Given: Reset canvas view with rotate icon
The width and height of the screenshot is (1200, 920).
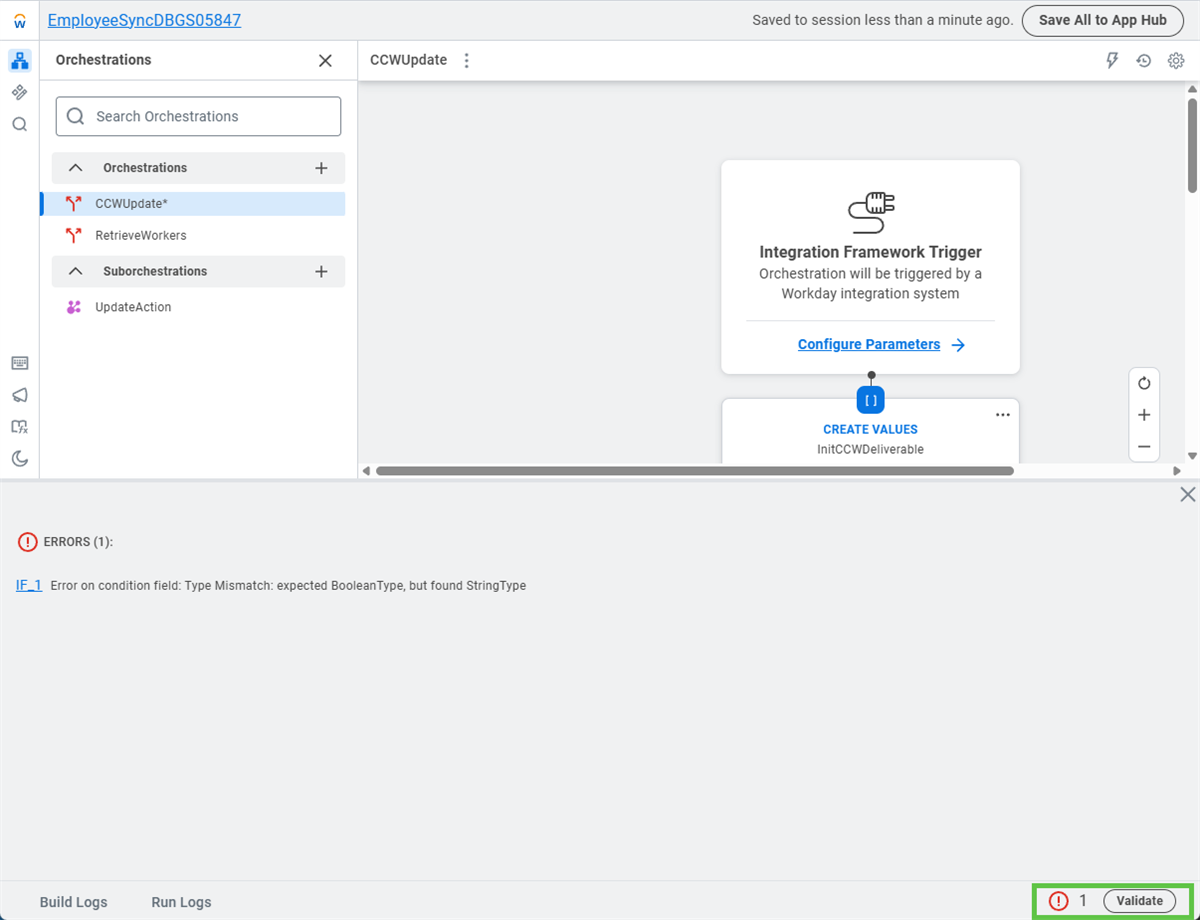Looking at the screenshot, I should [x=1144, y=383].
